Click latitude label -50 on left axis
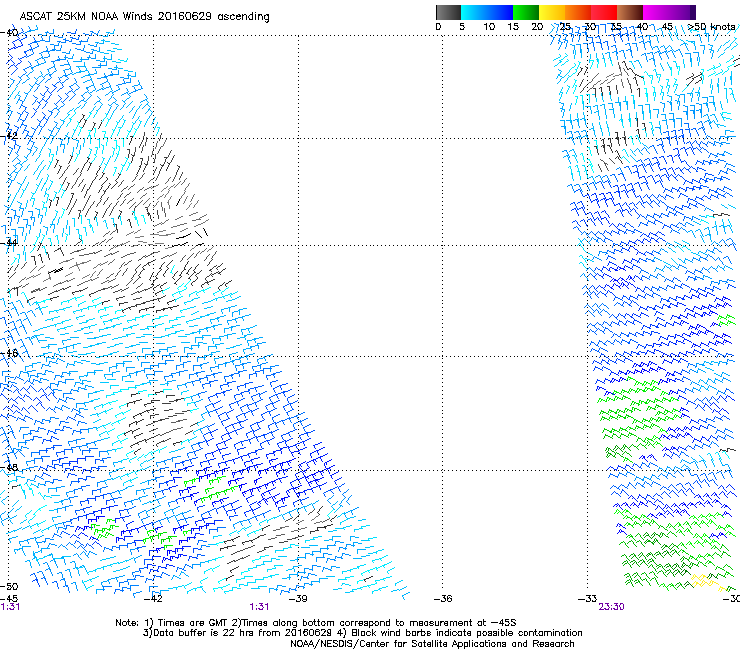Viewport: 740px width, 650px height. click(x=9, y=586)
